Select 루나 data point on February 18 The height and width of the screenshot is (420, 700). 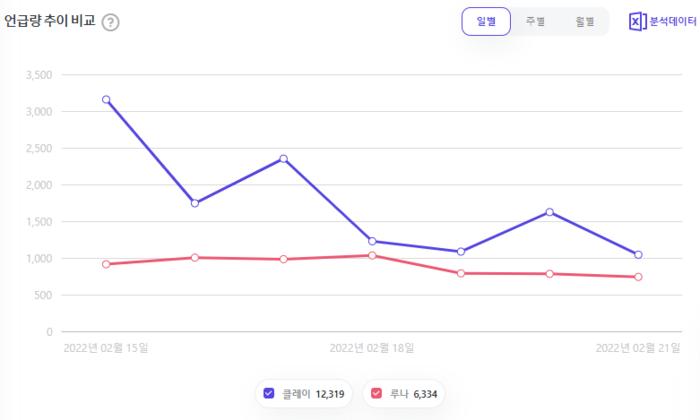tap(372, 256)
